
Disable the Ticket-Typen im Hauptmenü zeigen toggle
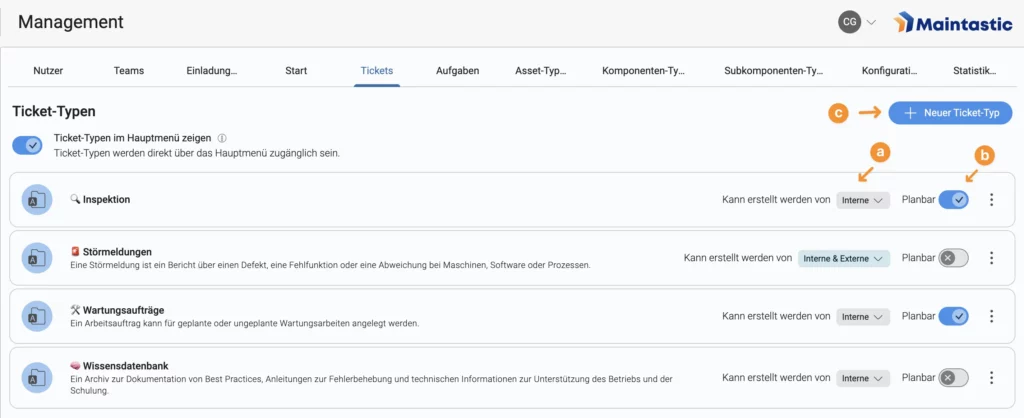[x=27, y=146]
